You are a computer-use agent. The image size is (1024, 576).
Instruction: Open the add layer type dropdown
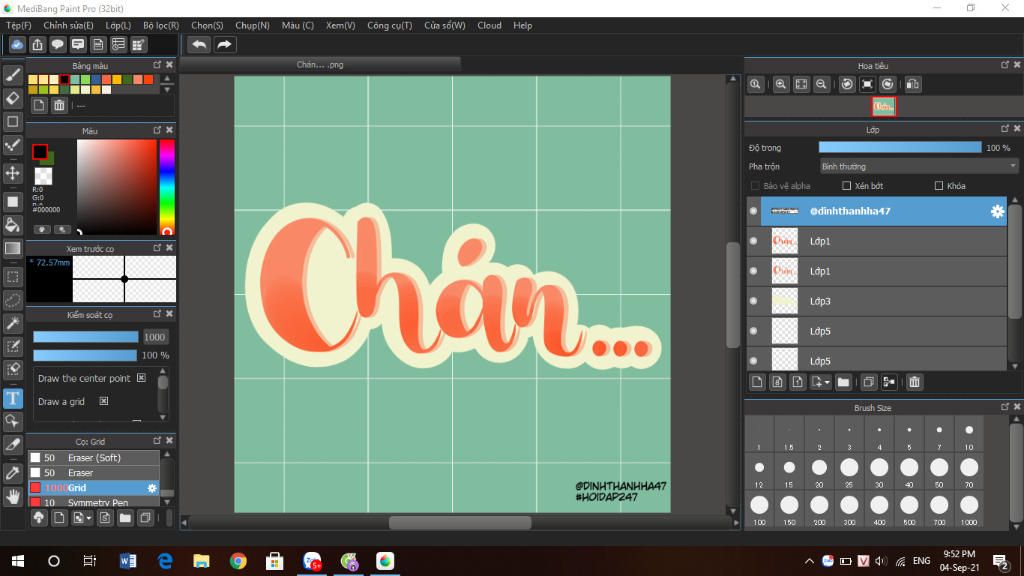click(820, 382)
